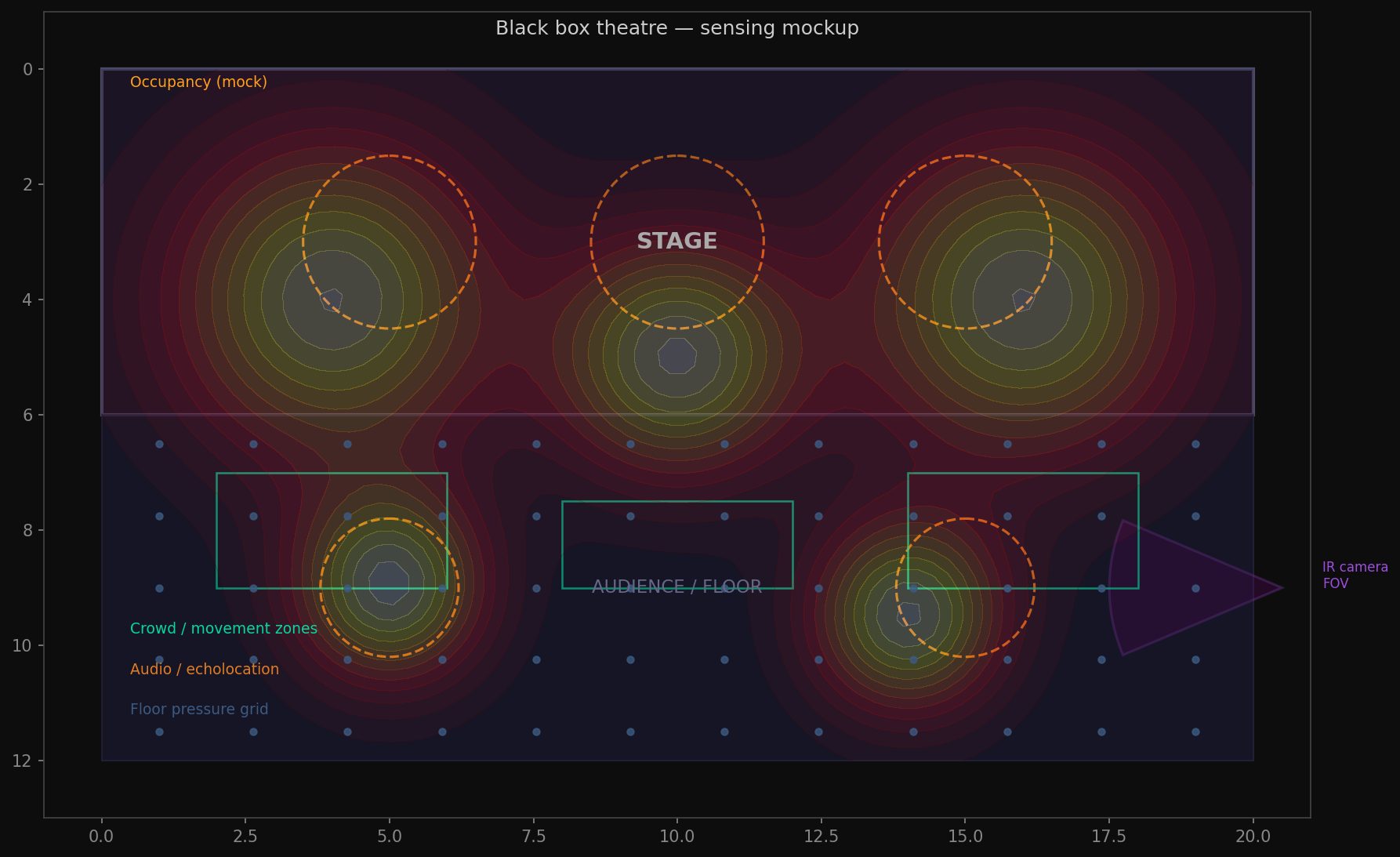Select the 'Crowd / movement zones' legend text
The height and width of the screenshot is (857, 1400).
point(223,629)
